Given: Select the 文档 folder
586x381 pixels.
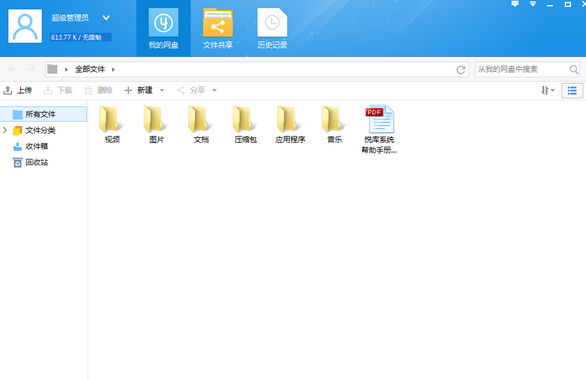Looking at the screenshot, I should click(201, 125).
